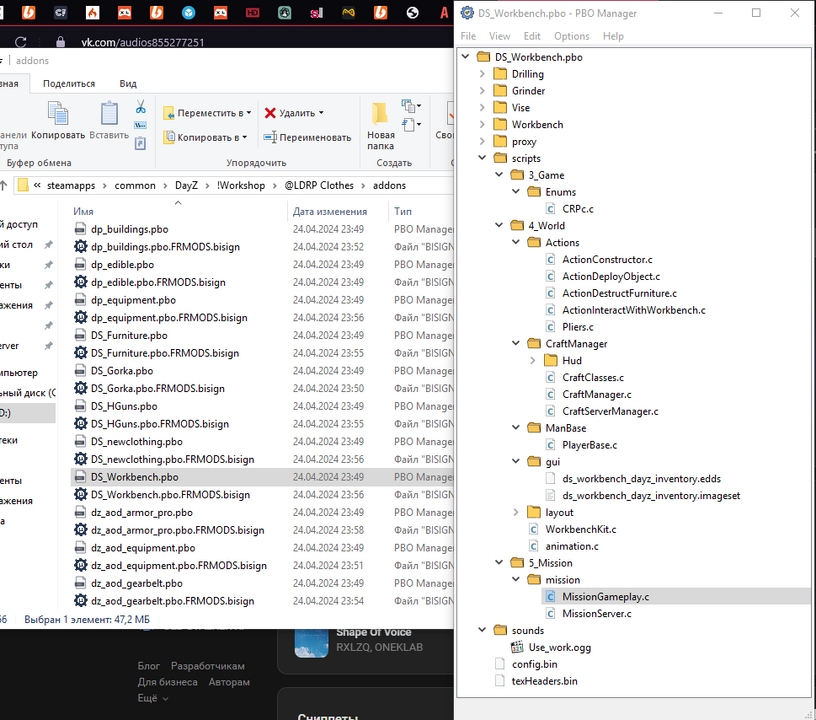
Task: Click the Вставить (Paste) clipboard icon
Action: coord(109,113)
